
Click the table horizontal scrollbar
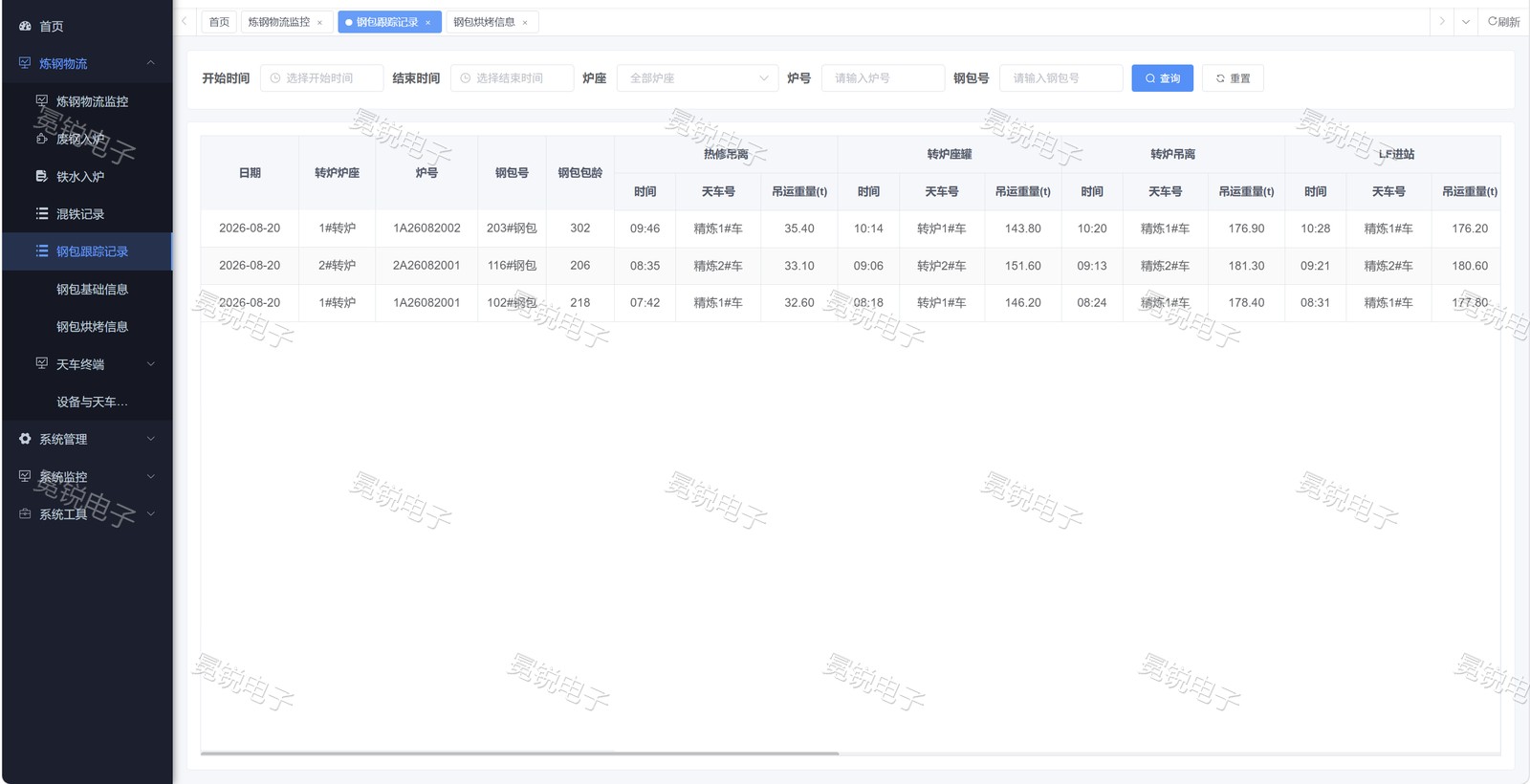pos(520,753)
